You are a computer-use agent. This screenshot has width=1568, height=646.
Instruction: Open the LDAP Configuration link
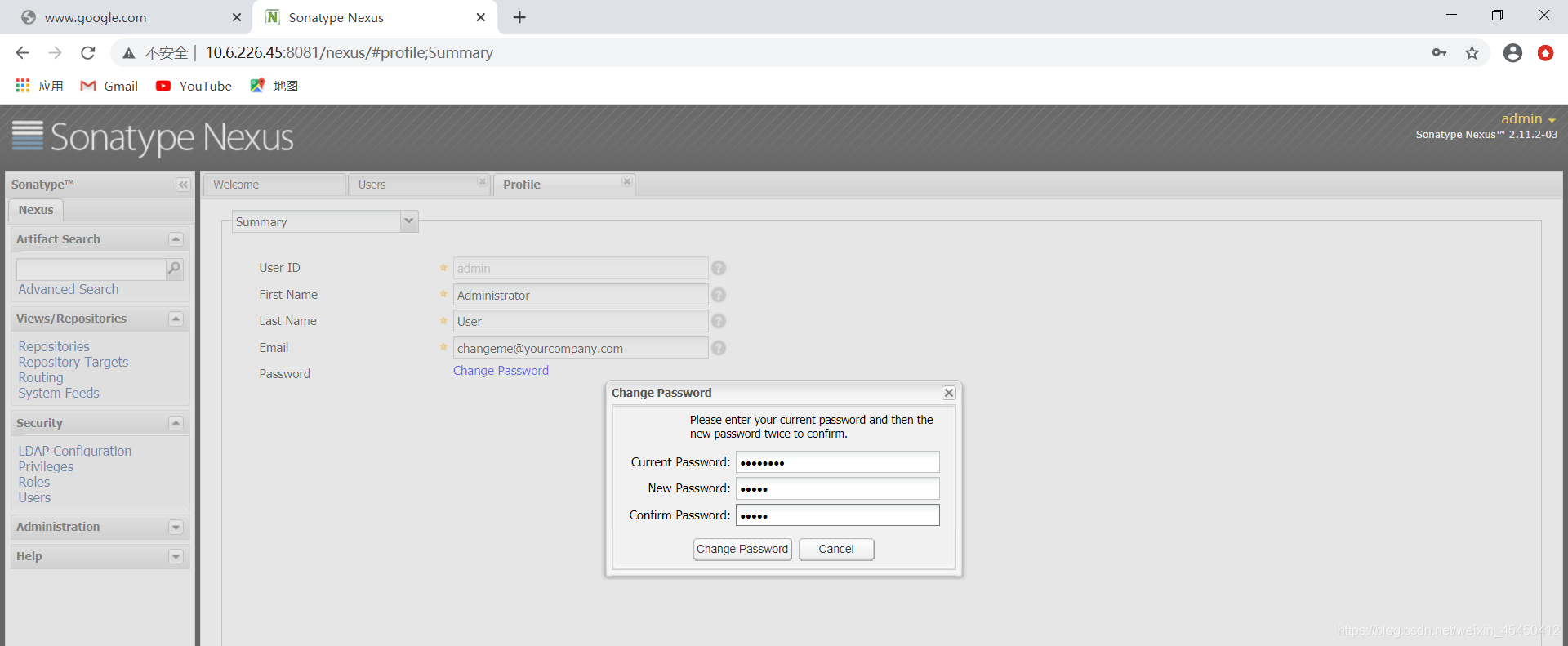click(x=75, y=451)
